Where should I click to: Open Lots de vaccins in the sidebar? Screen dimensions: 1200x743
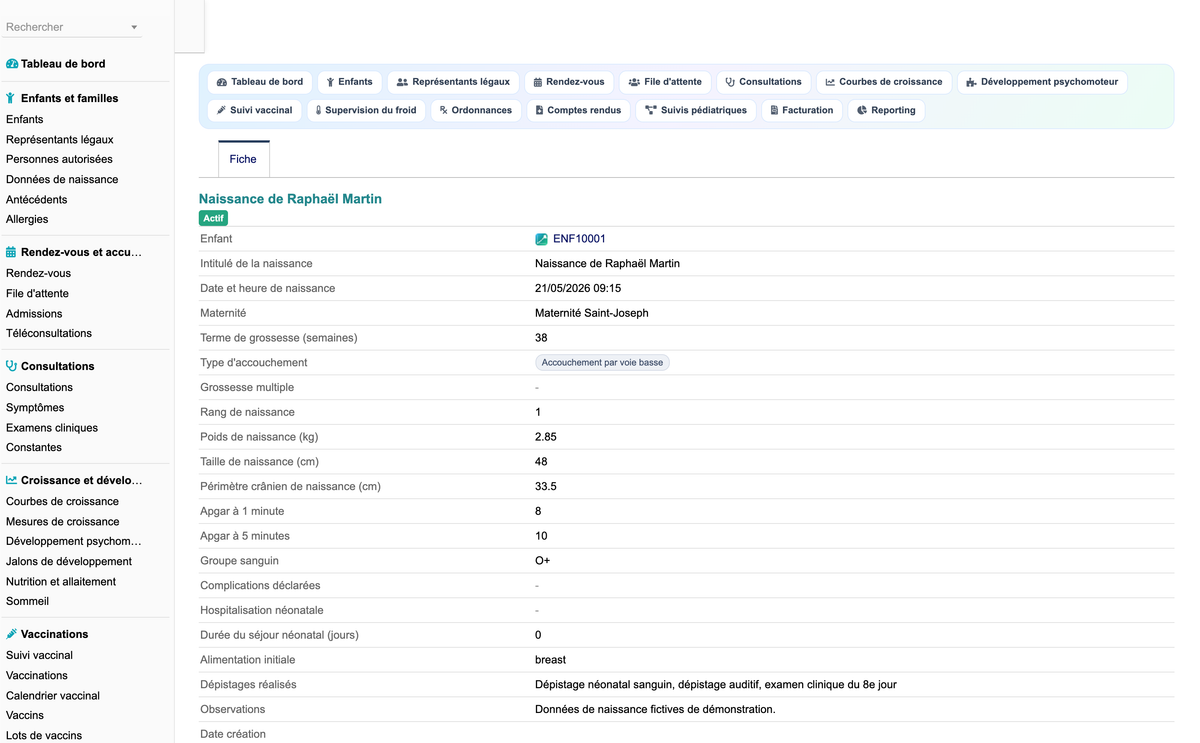point(44,735)
